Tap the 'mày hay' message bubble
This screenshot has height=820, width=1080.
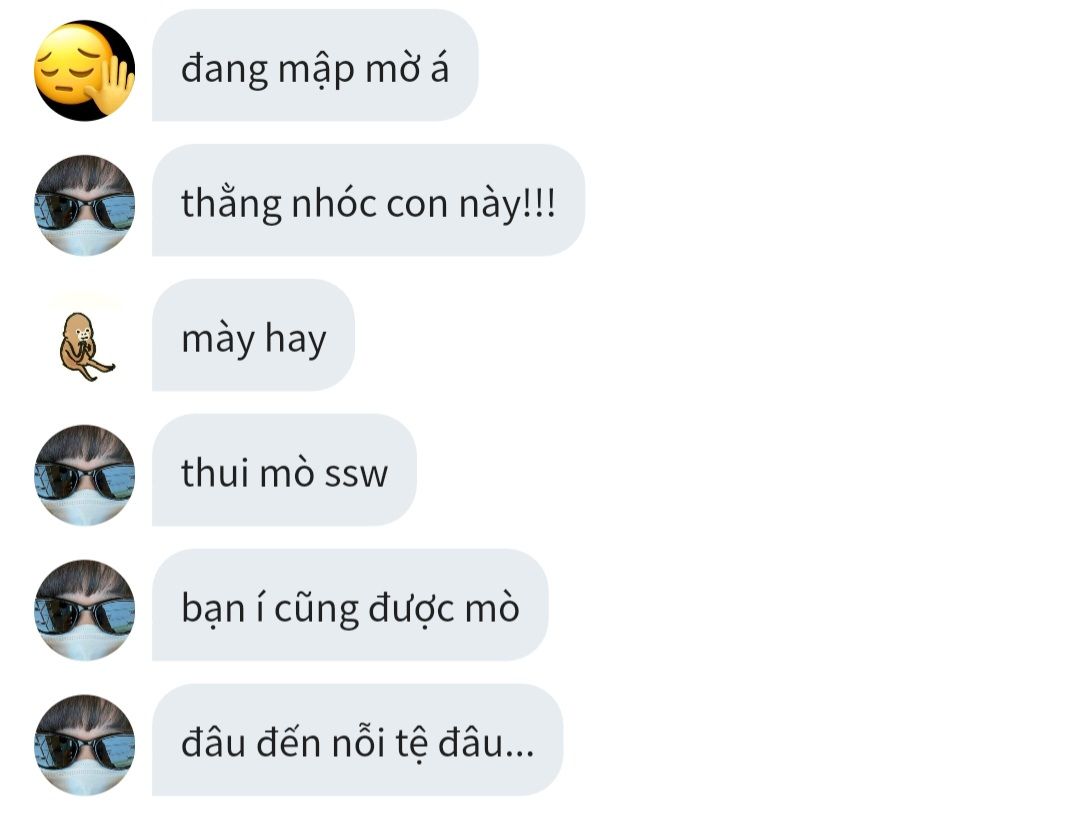(253, 335)
